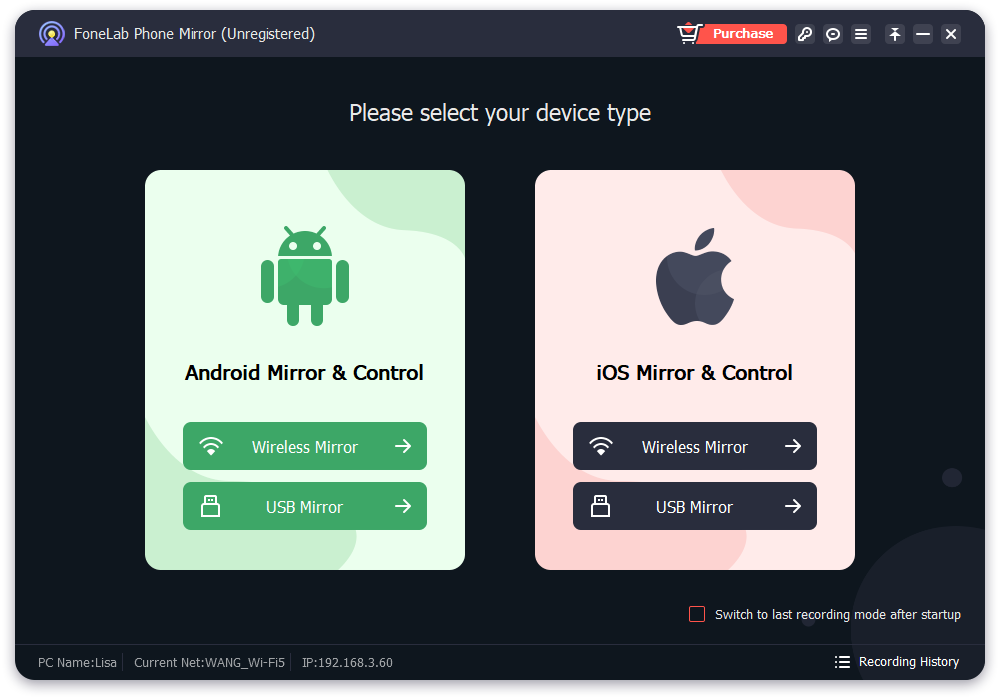Click the "iOS Mirror & Control" heading

694,372
